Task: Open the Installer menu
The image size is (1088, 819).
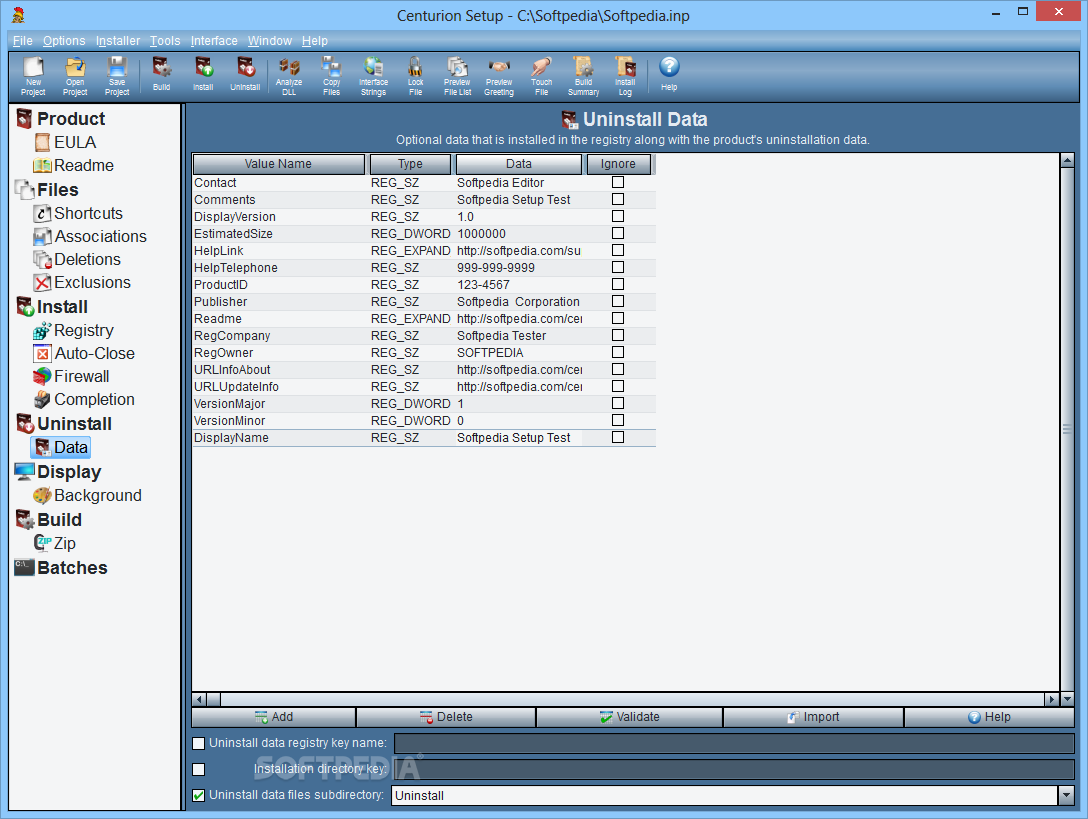Action: [x=117, y=41]
